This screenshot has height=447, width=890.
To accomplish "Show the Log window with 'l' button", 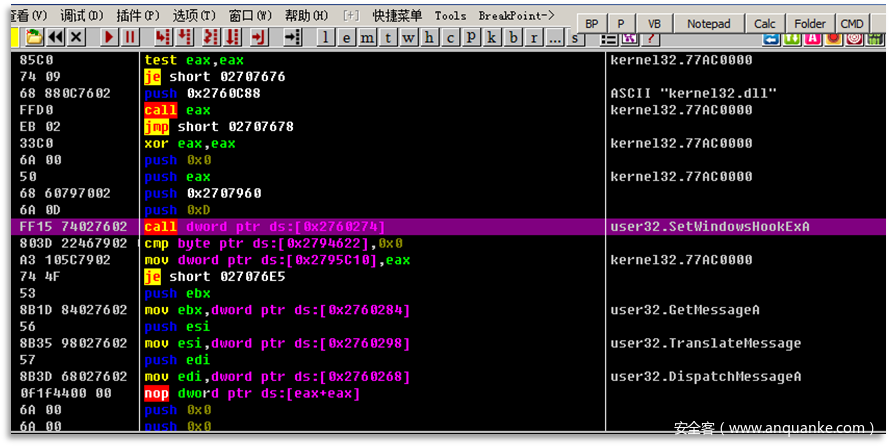I will pyautogui.click(x=326, y=37).
